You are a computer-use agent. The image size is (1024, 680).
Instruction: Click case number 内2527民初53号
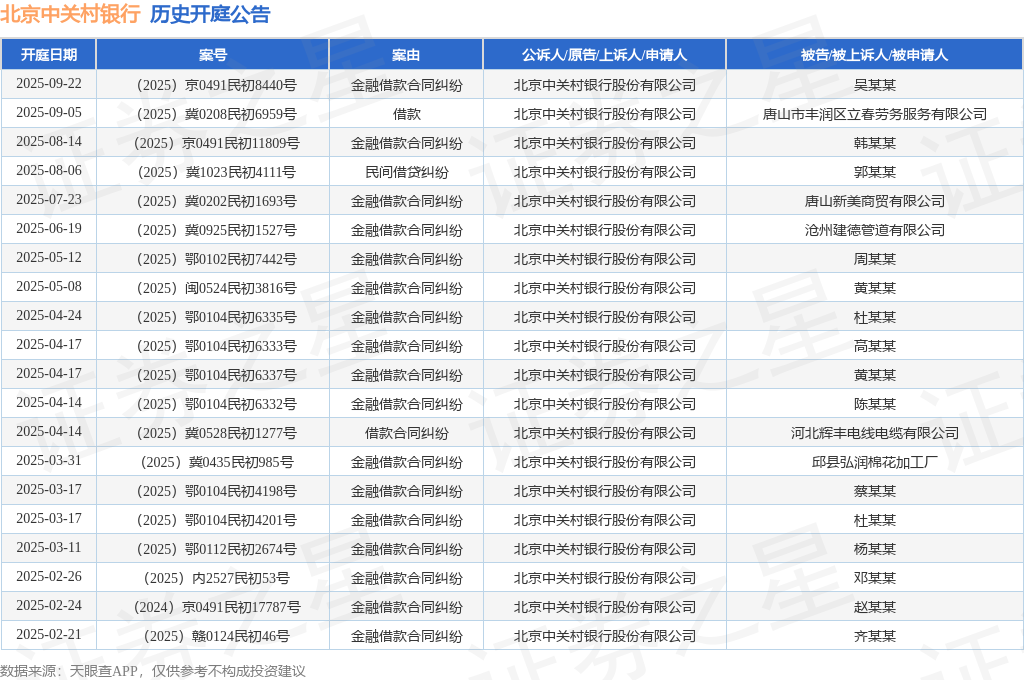(x=216, y=578)
